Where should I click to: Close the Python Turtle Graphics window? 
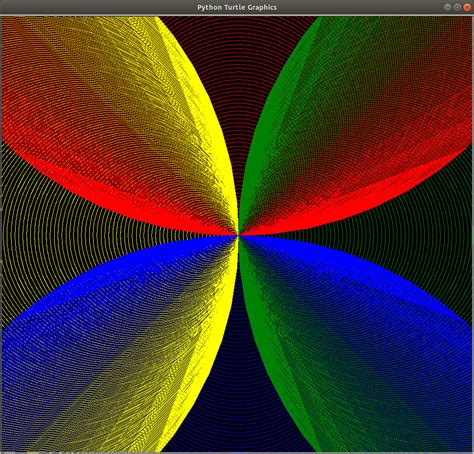(467, 7)
